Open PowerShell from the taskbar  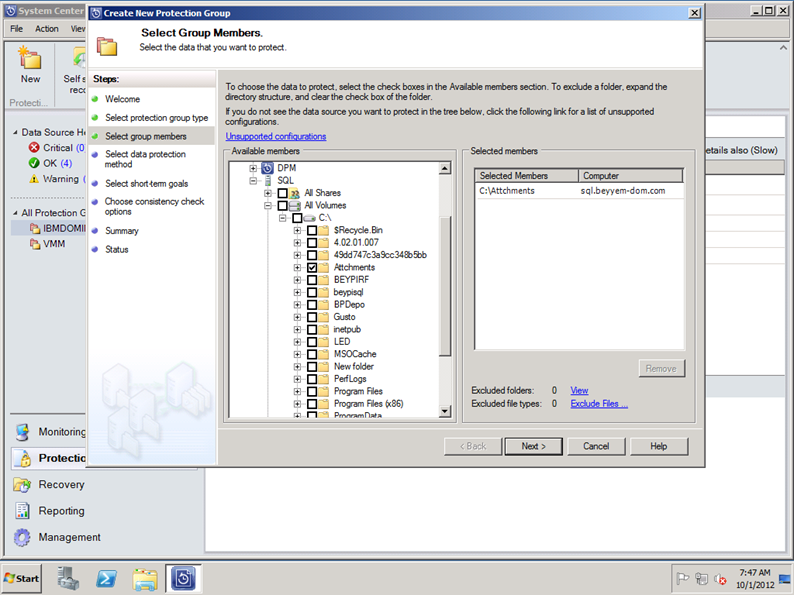pyautogui.click(x=106, y=578)
